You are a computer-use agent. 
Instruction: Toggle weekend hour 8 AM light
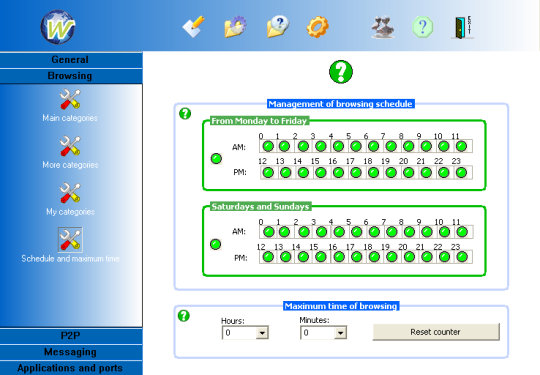point(409,232)
